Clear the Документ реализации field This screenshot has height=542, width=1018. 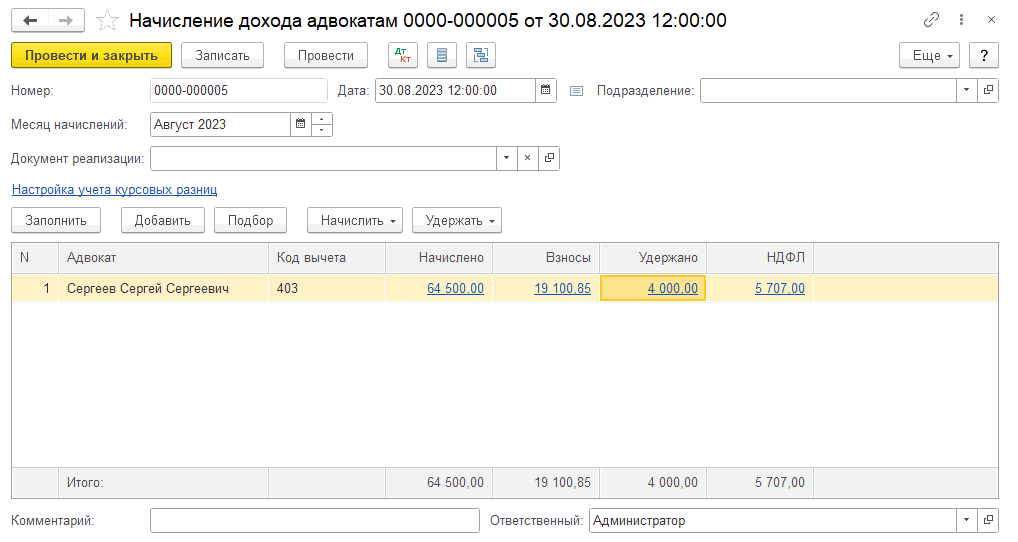coord(528,158)
